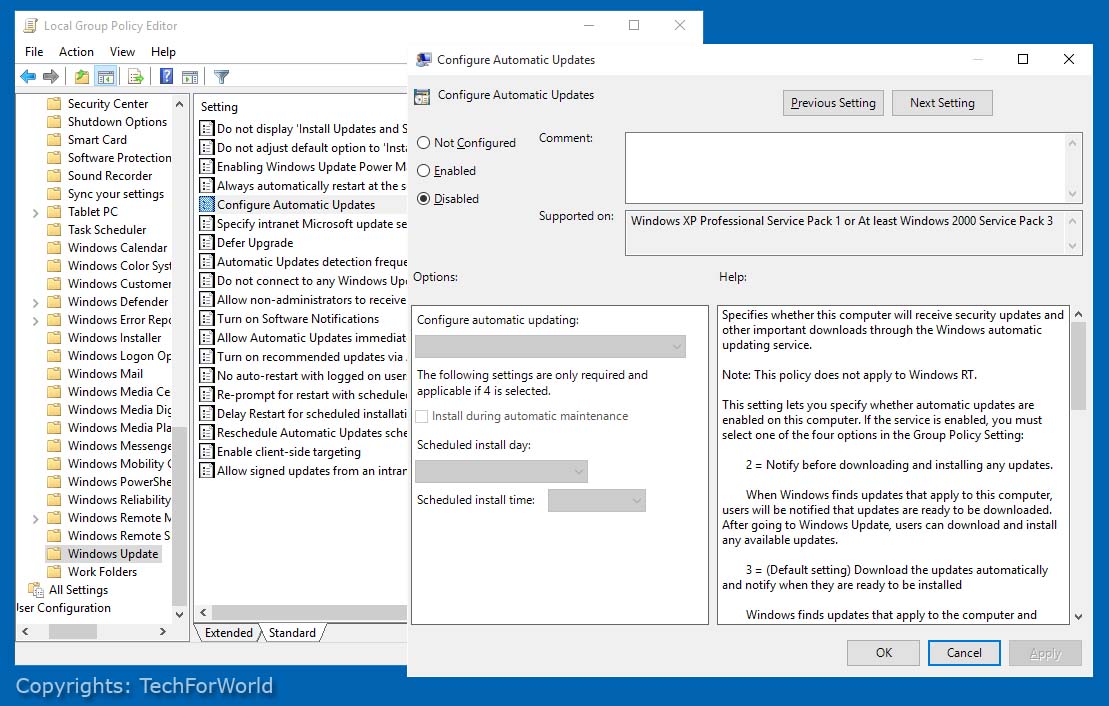Image resolution: width=1109 pixels, height=706 pixels.
Task: Click the folder icon beside Windows Installer
Action: coord(54,338)
